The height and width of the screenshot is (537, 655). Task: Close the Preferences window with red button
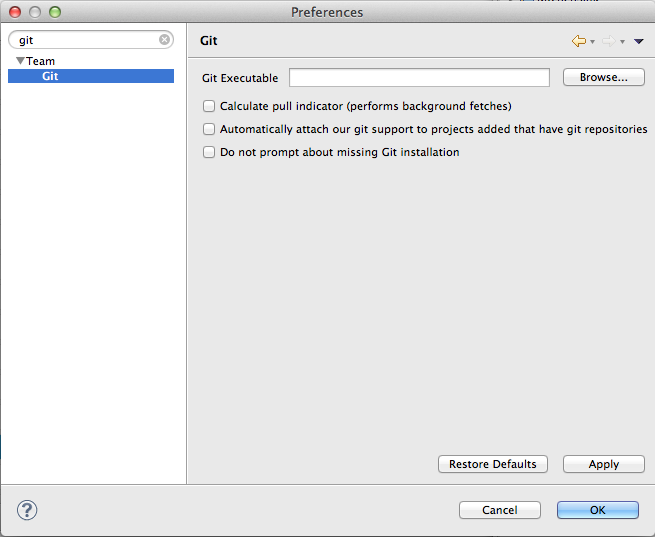coord(15,12)
